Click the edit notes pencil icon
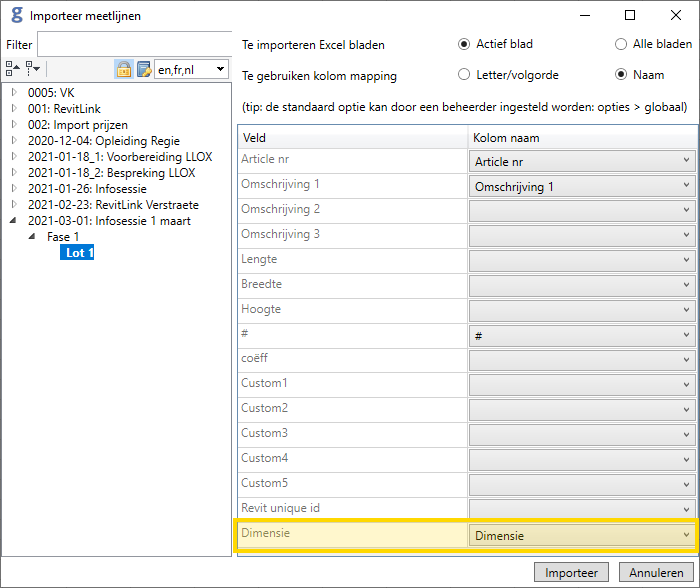 (144, 69)
